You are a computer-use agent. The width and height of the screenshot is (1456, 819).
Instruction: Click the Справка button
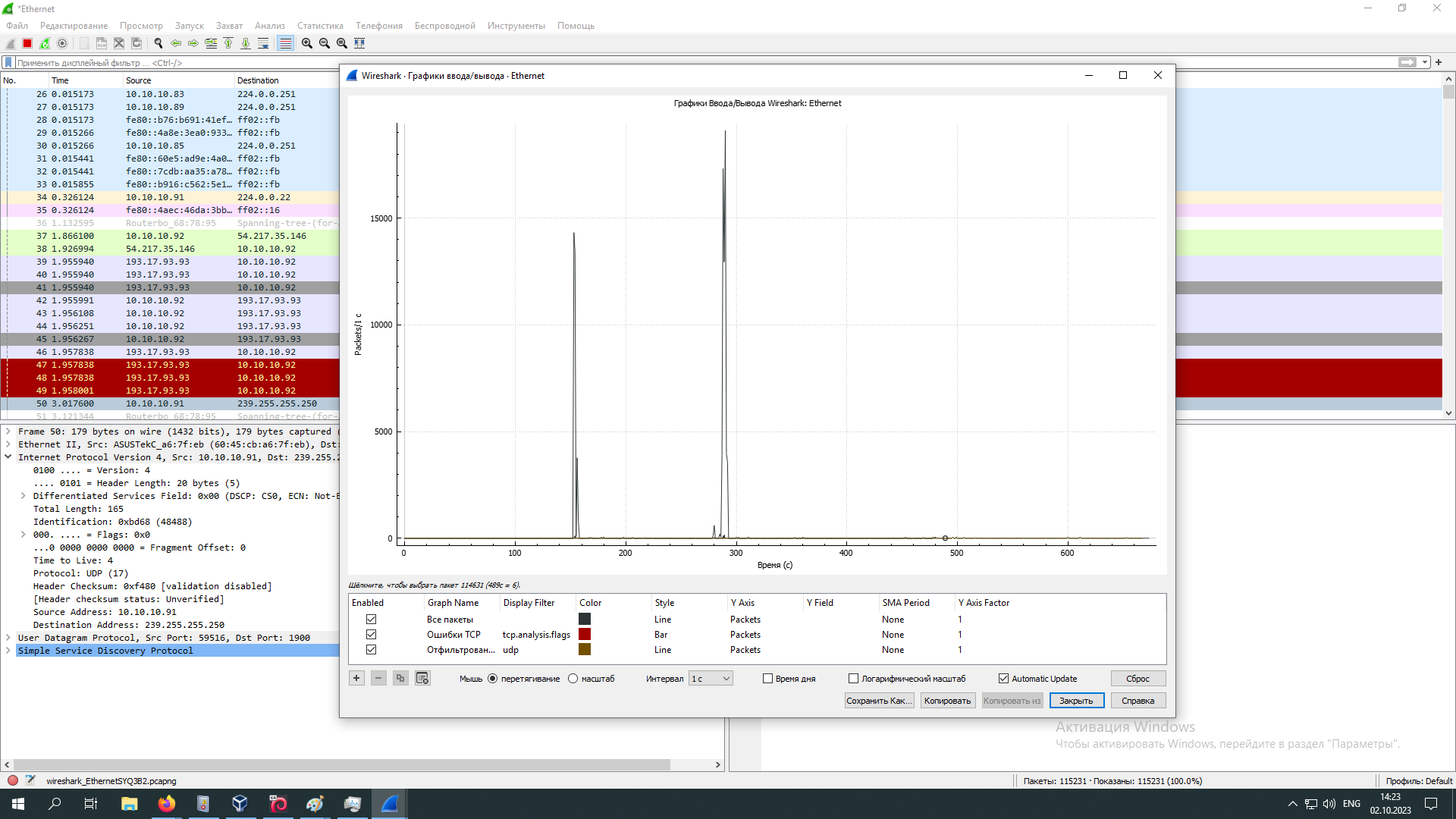pos(1137,701)
